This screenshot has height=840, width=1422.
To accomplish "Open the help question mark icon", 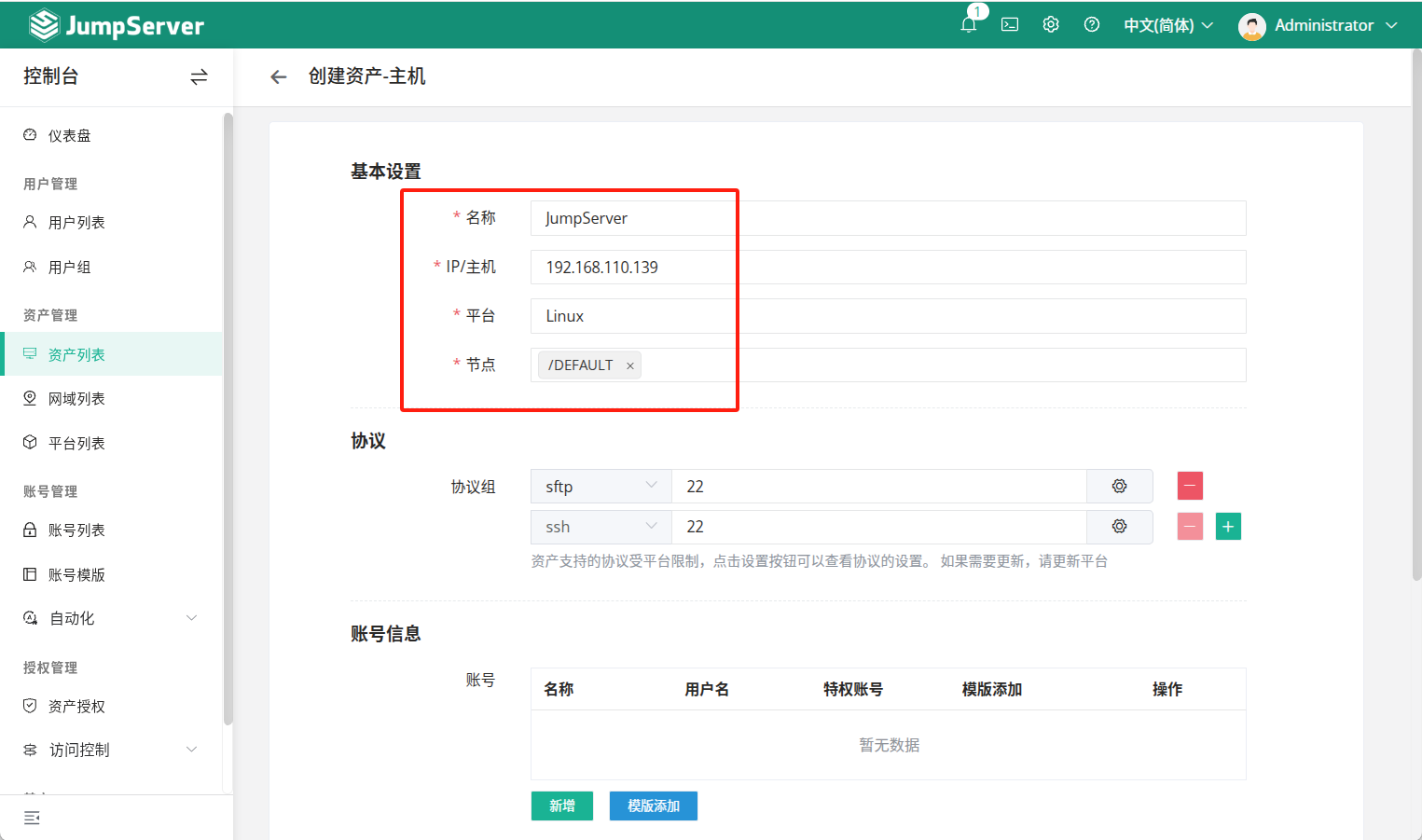I will [1092, 25].
